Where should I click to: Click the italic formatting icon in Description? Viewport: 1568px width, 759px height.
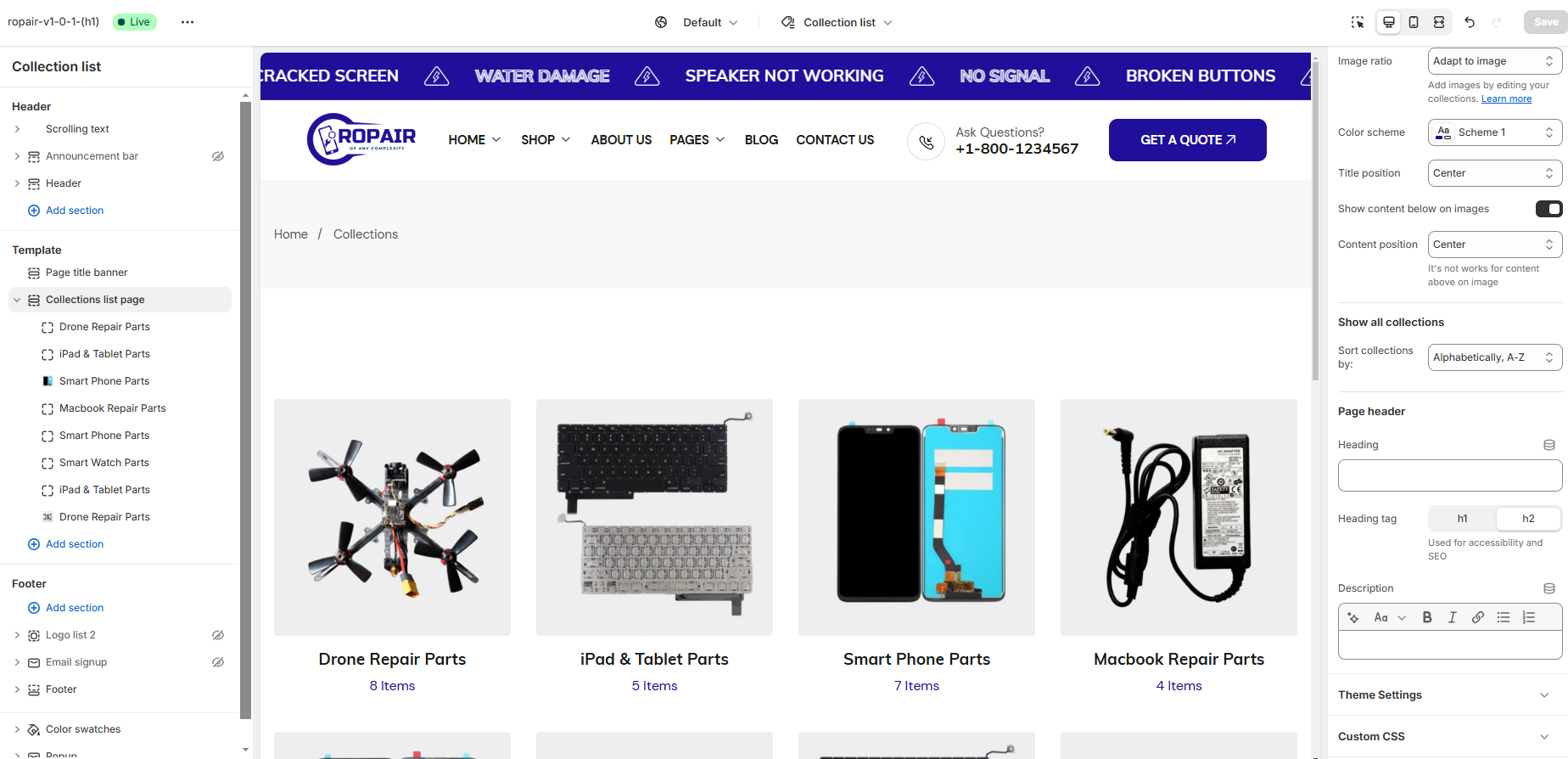click(x=1452, y=617)
